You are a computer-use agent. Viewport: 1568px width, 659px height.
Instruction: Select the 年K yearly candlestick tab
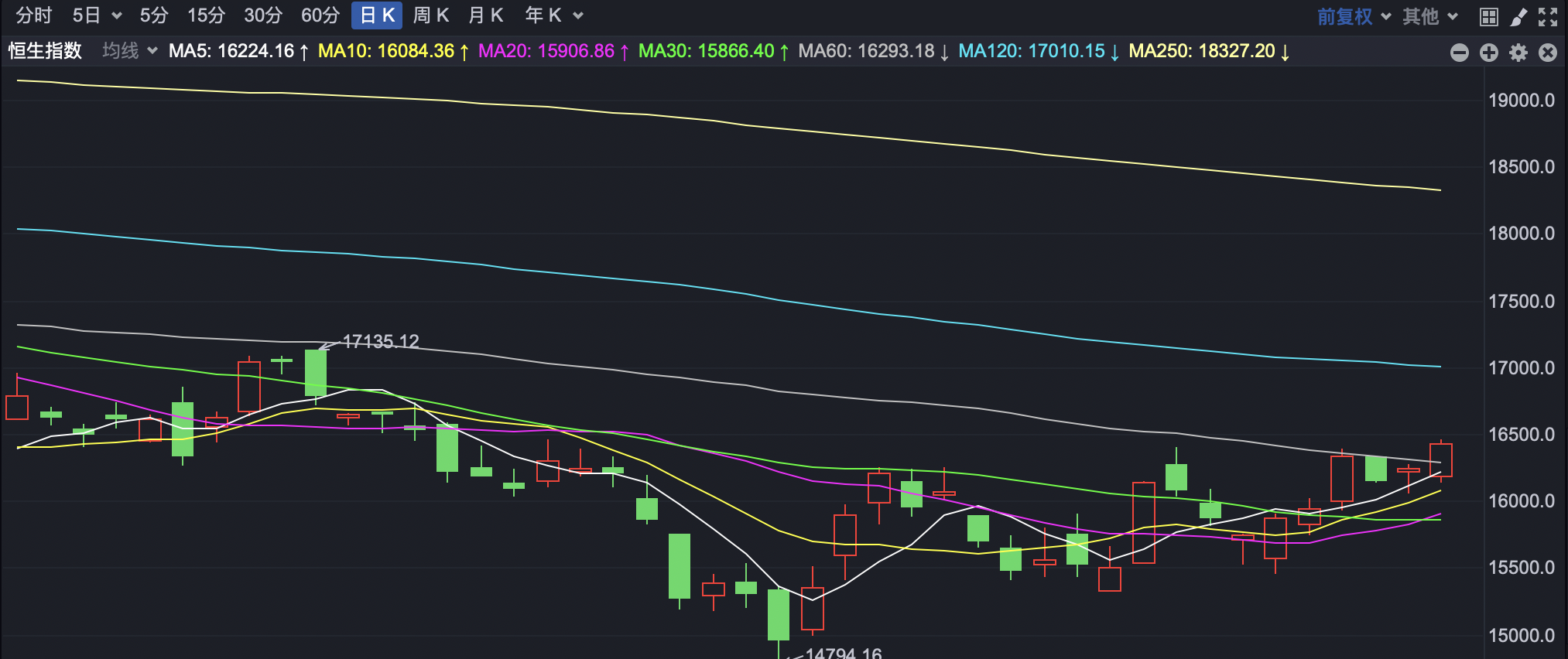click(x=543, y=15)
